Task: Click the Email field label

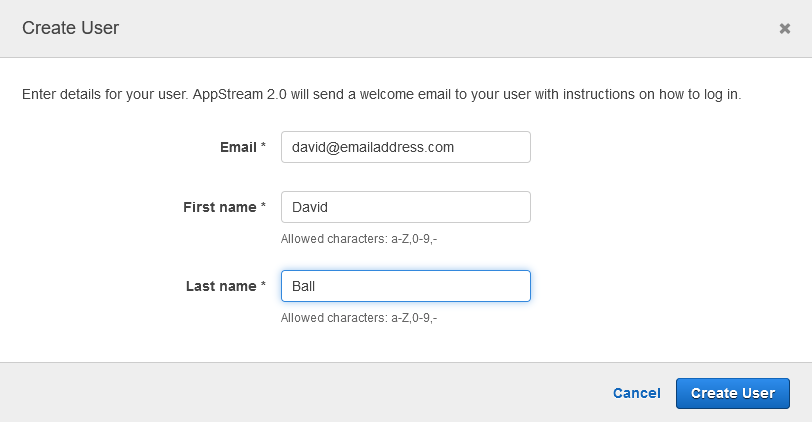Action: [x=238, y=148]
